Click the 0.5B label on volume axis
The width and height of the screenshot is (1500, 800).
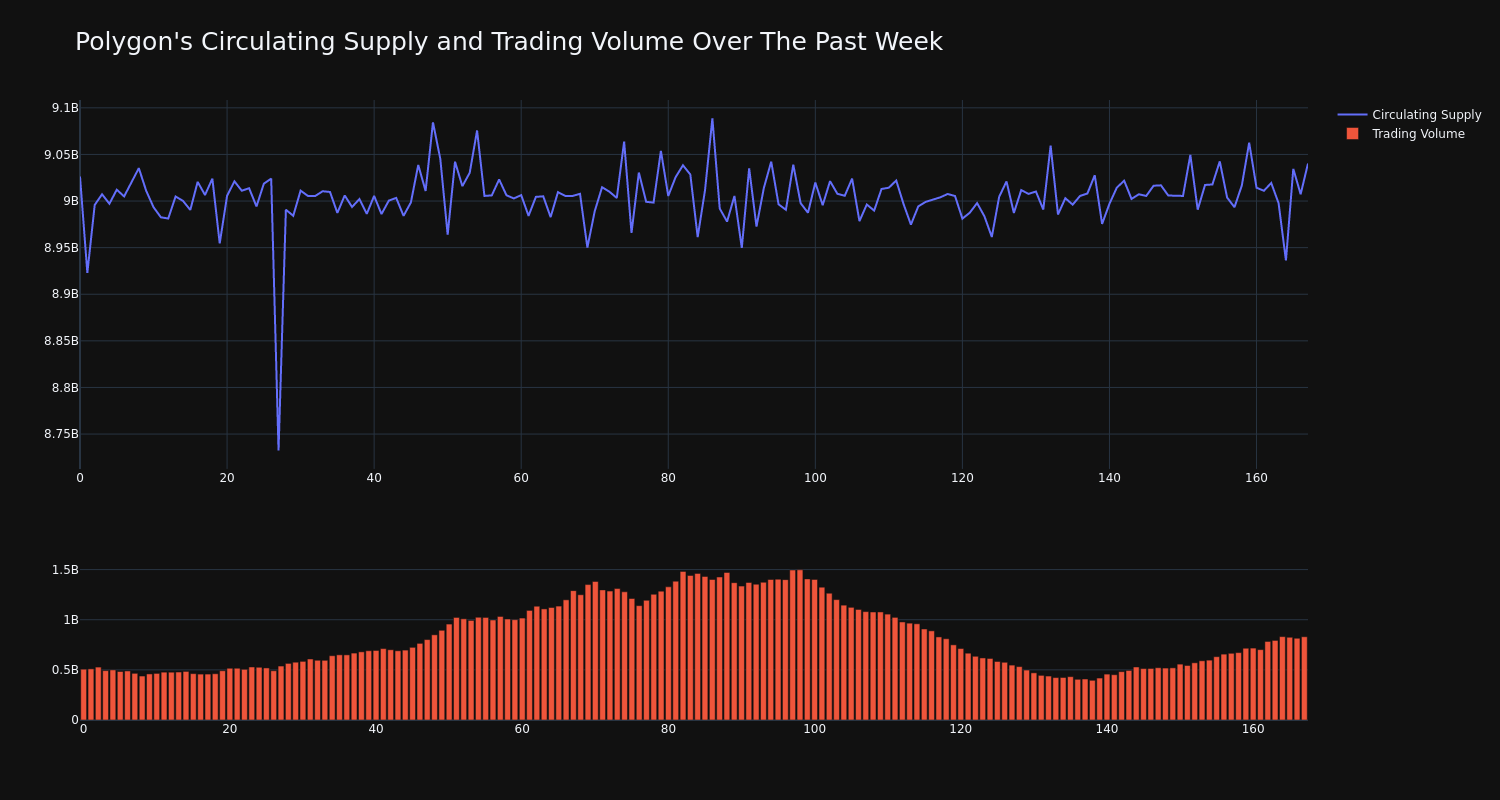click(x=65, y=670)
